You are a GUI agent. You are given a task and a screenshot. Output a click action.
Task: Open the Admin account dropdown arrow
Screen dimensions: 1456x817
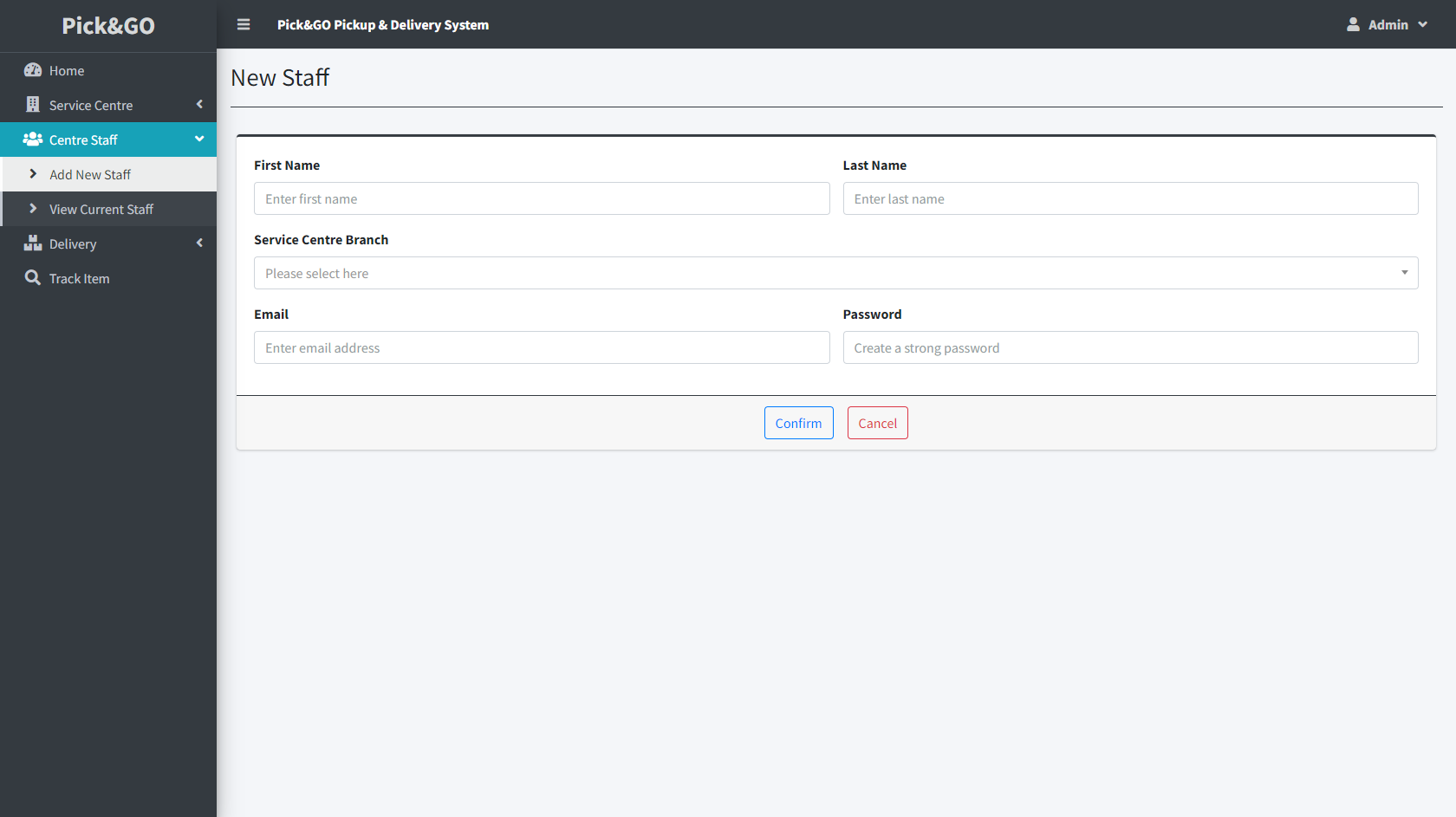[x=1422, y=25]
